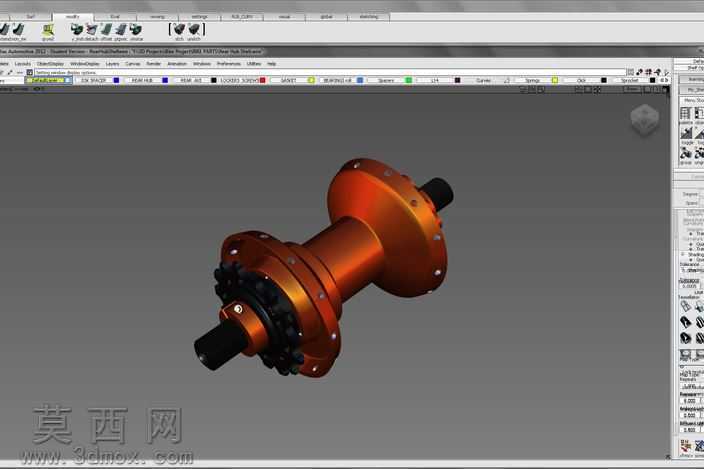The height and width of the screenshot is (469, 704).
Task: Open the Canvas menu
Action: [x=132, y=64]
